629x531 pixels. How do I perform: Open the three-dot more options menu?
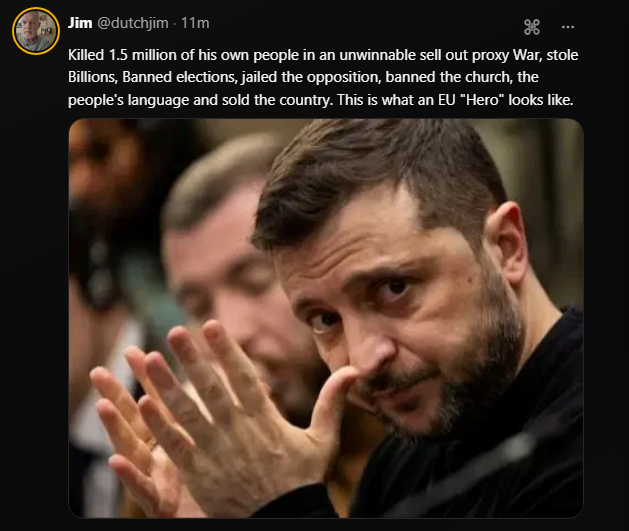point(568,27)
